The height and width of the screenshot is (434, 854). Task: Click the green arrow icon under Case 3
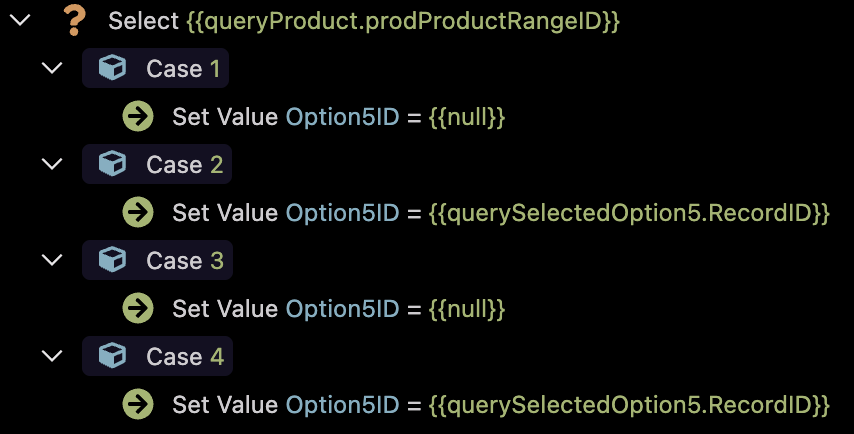[x=138, y=308]
